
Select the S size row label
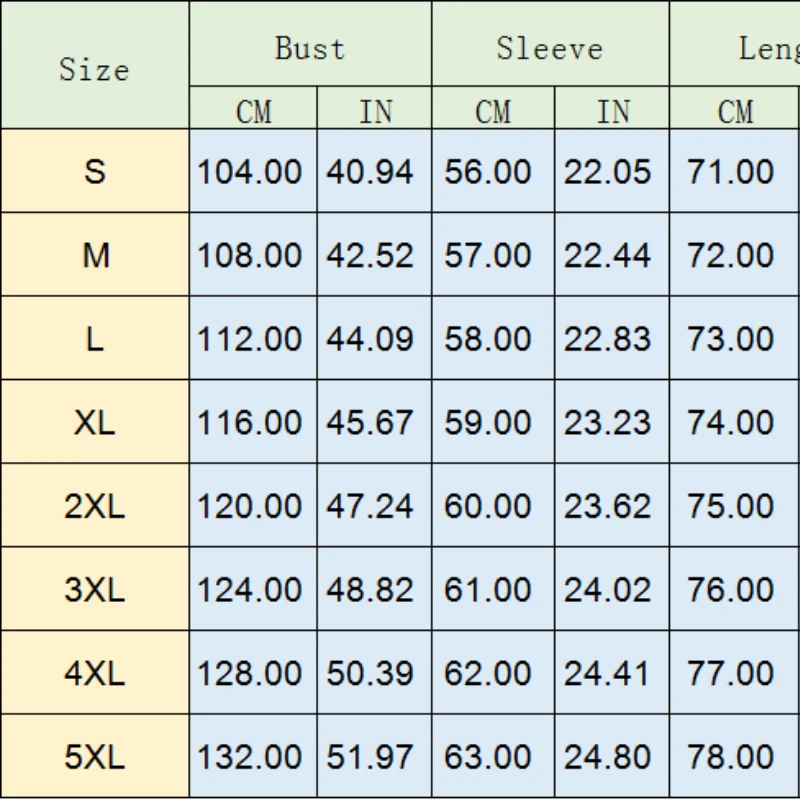pos(94,172)
